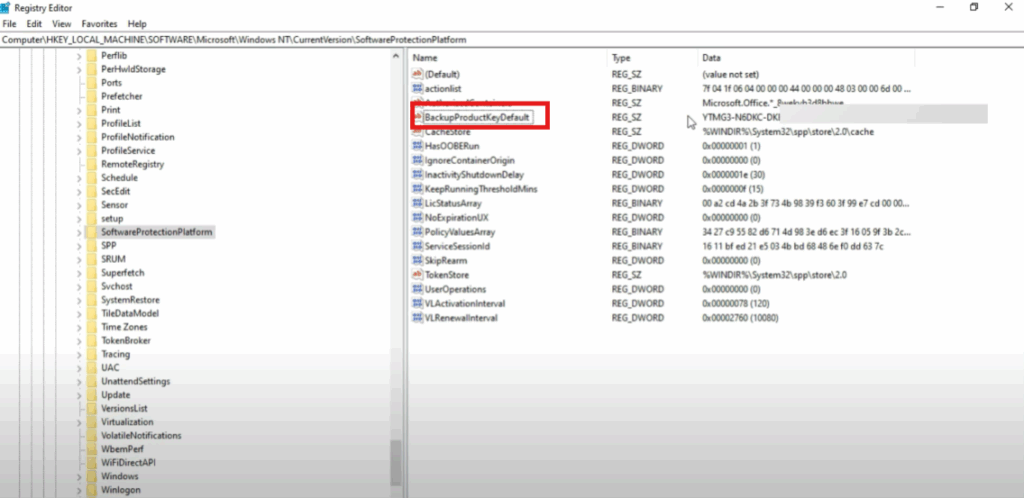The image size is (1024, 498).
Task: Click the folder icon of Ports key
Action: coord(91,83)
